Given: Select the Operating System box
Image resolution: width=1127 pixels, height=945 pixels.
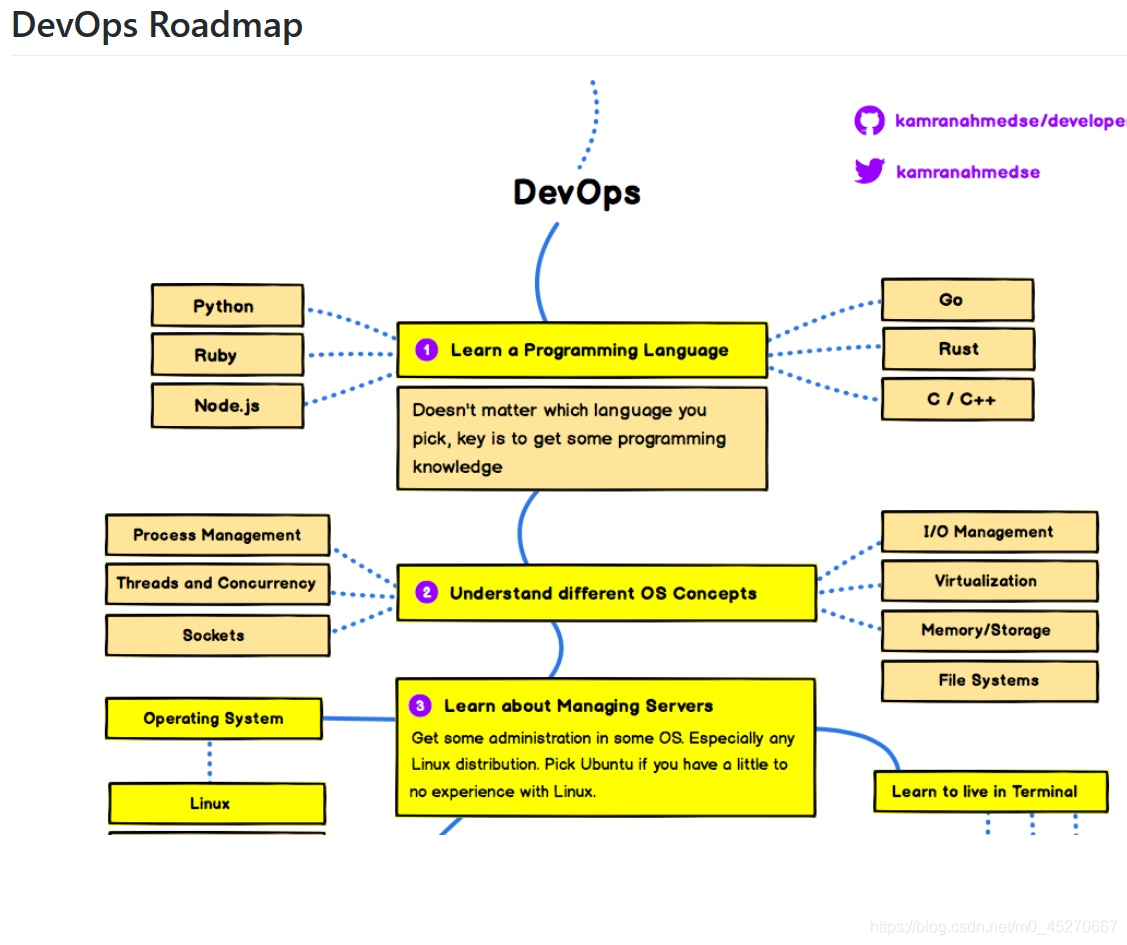Looking at the screenshot, I should [x=214, y=719].
